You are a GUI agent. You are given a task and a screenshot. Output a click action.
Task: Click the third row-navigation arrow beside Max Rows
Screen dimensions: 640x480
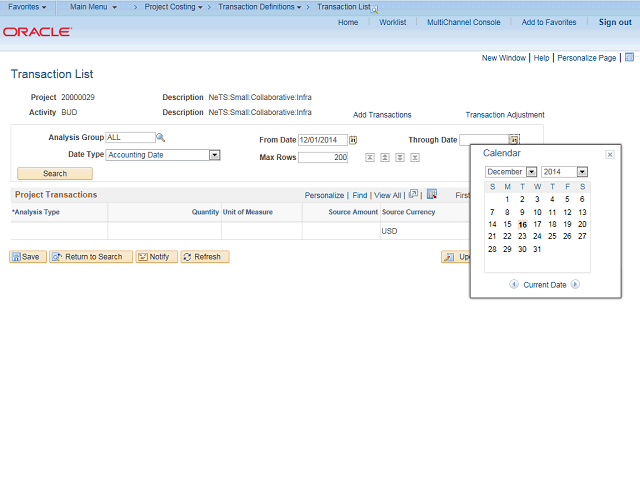(400, 158)
